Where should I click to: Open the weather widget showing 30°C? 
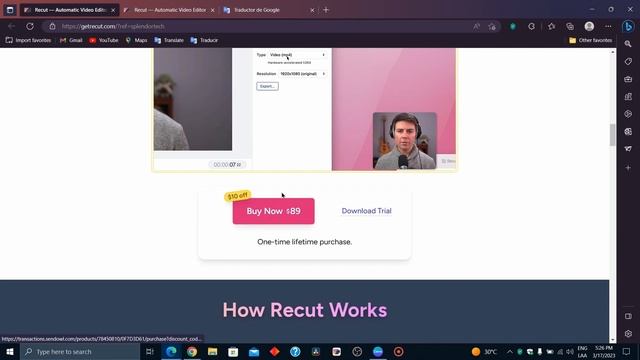[484, 351]
